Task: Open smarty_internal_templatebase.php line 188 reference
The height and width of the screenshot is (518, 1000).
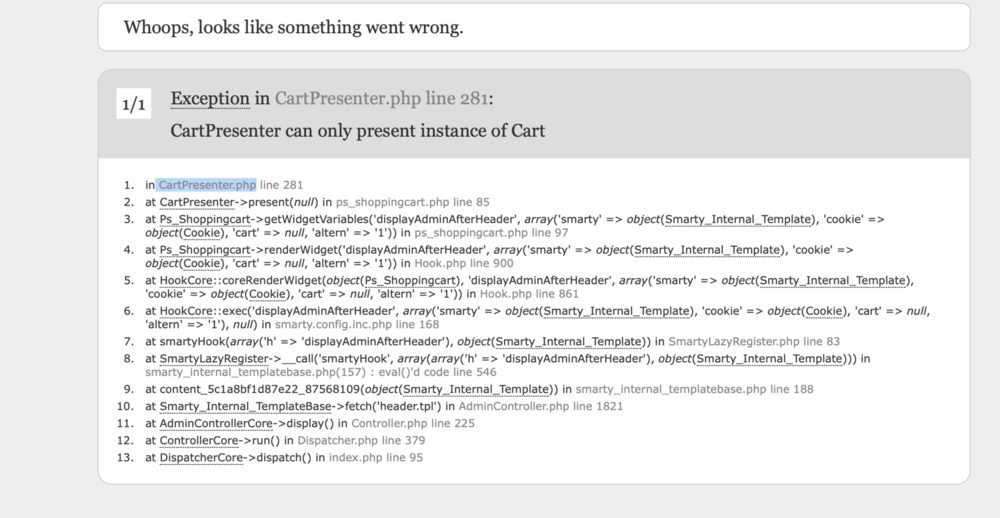Action: point(695,389)
